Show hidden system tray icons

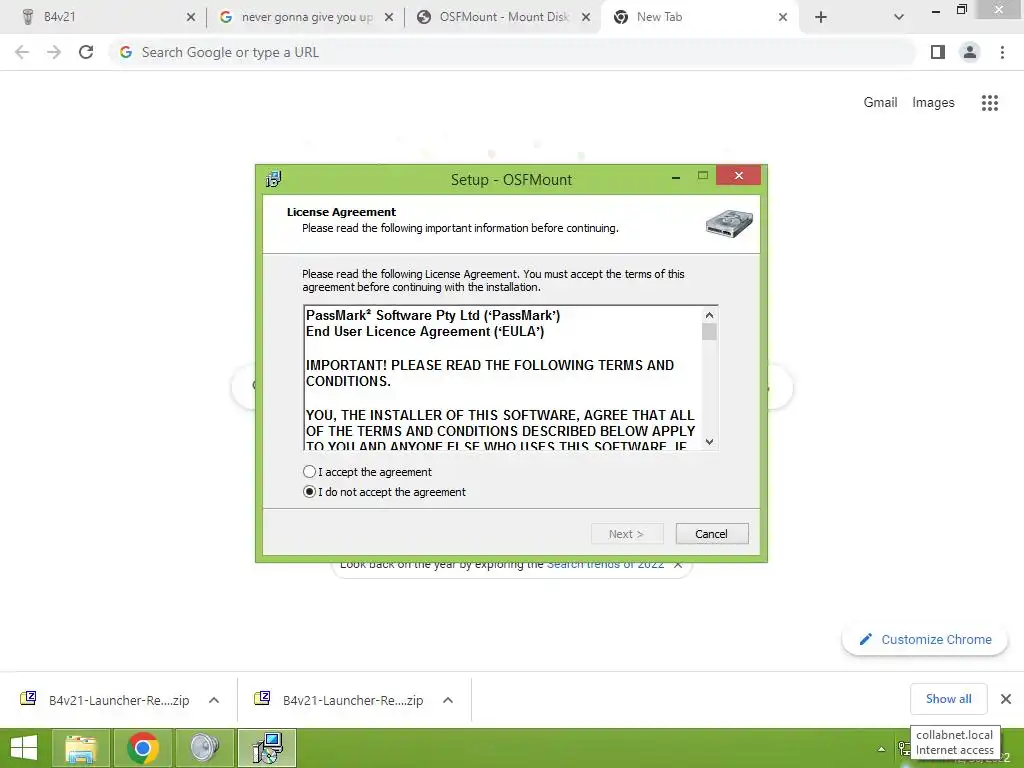[881, 749]
